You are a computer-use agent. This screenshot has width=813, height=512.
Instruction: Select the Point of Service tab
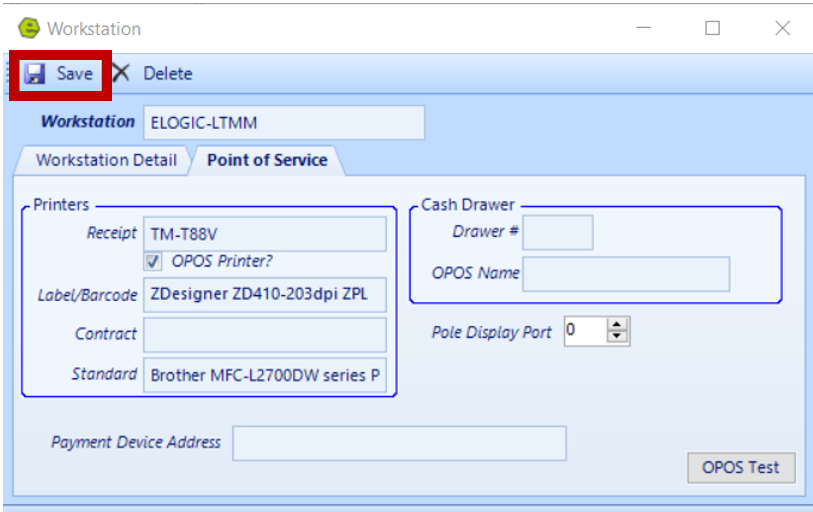pyautogui.click(x=267, y=160)
